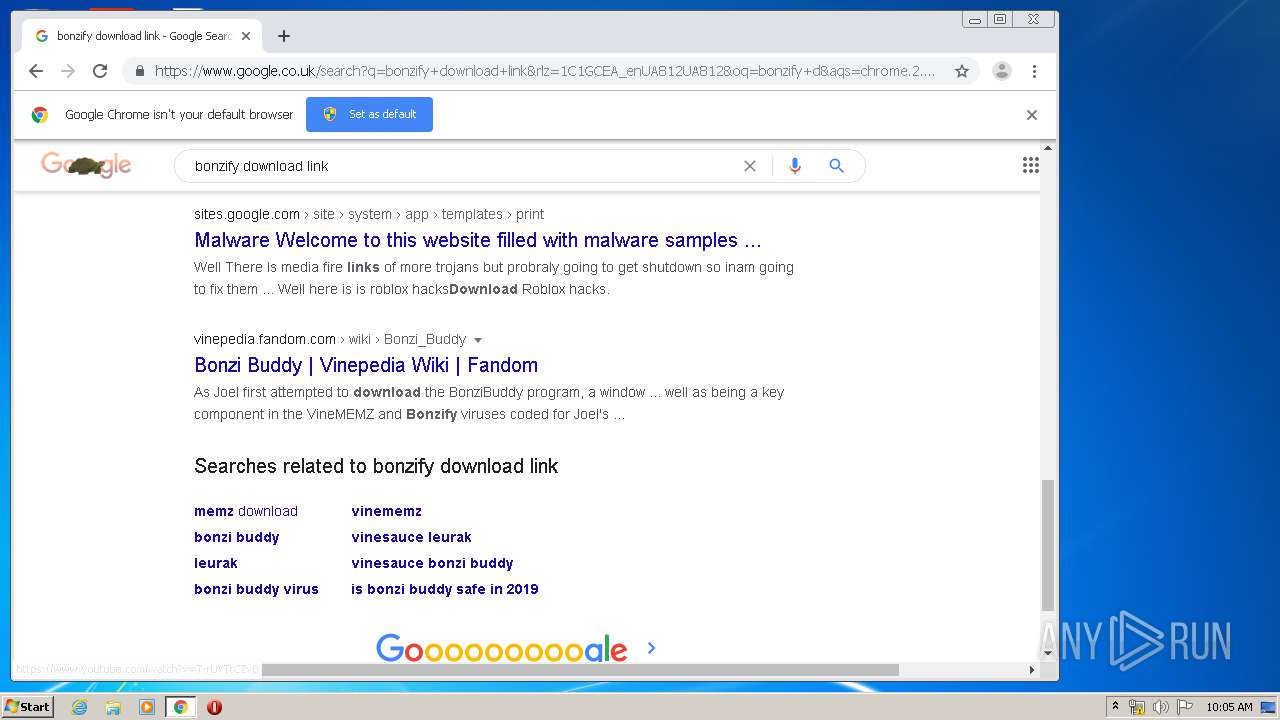Search related term bonzi buddy virus
This screenshot has width=1280, height=720.
(x=256, y=589)
